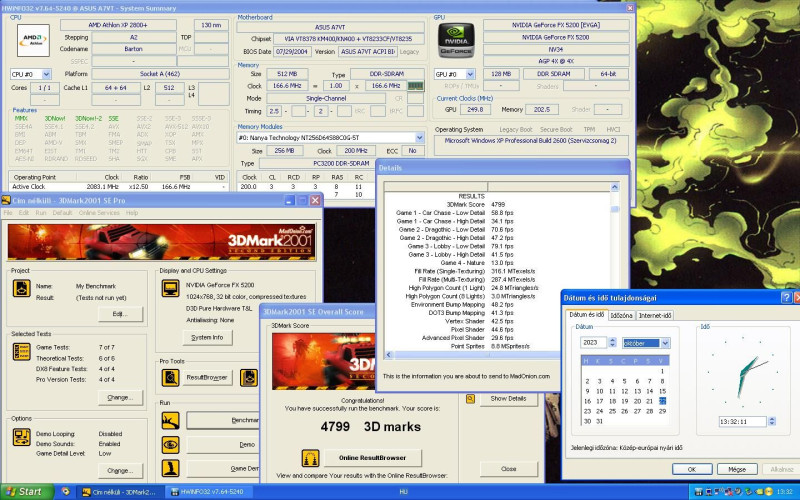This screenshot has height=500, width=800.
Task: Click the Selected Tests checklist icon
Action: (21, 352)
